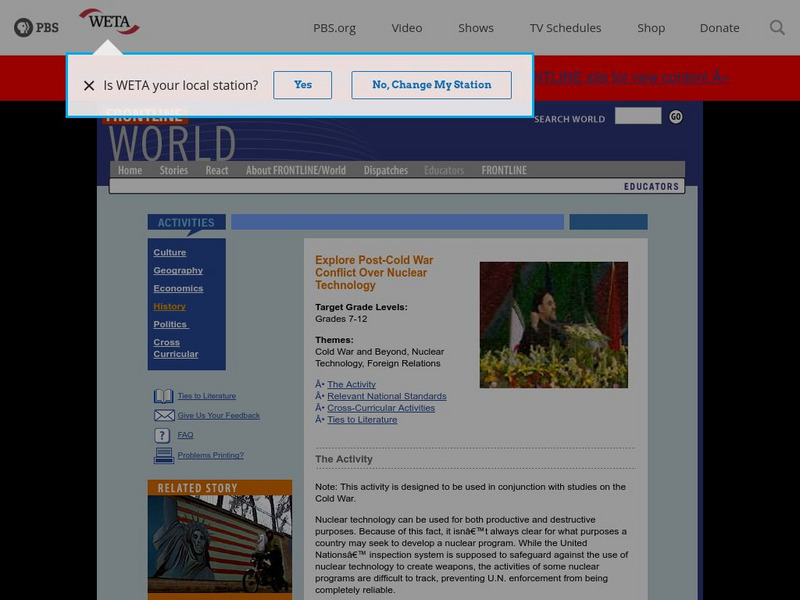The width and height of the screenshot is (800, 600).
Task: Click the printer Problems Printing icon
Action: tap(164, 455)
